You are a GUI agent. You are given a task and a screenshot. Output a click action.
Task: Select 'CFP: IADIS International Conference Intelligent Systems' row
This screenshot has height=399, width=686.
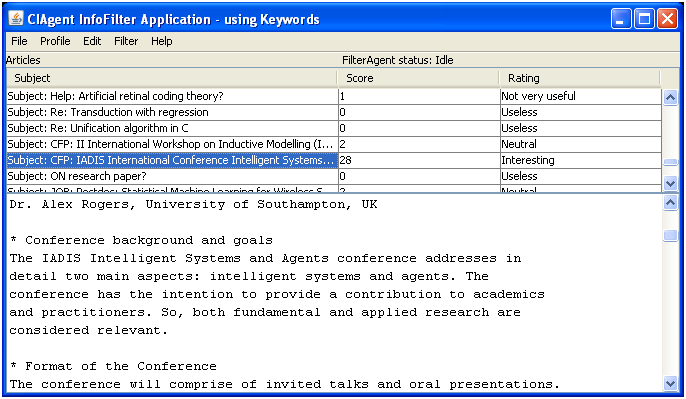tap(172, 160)
